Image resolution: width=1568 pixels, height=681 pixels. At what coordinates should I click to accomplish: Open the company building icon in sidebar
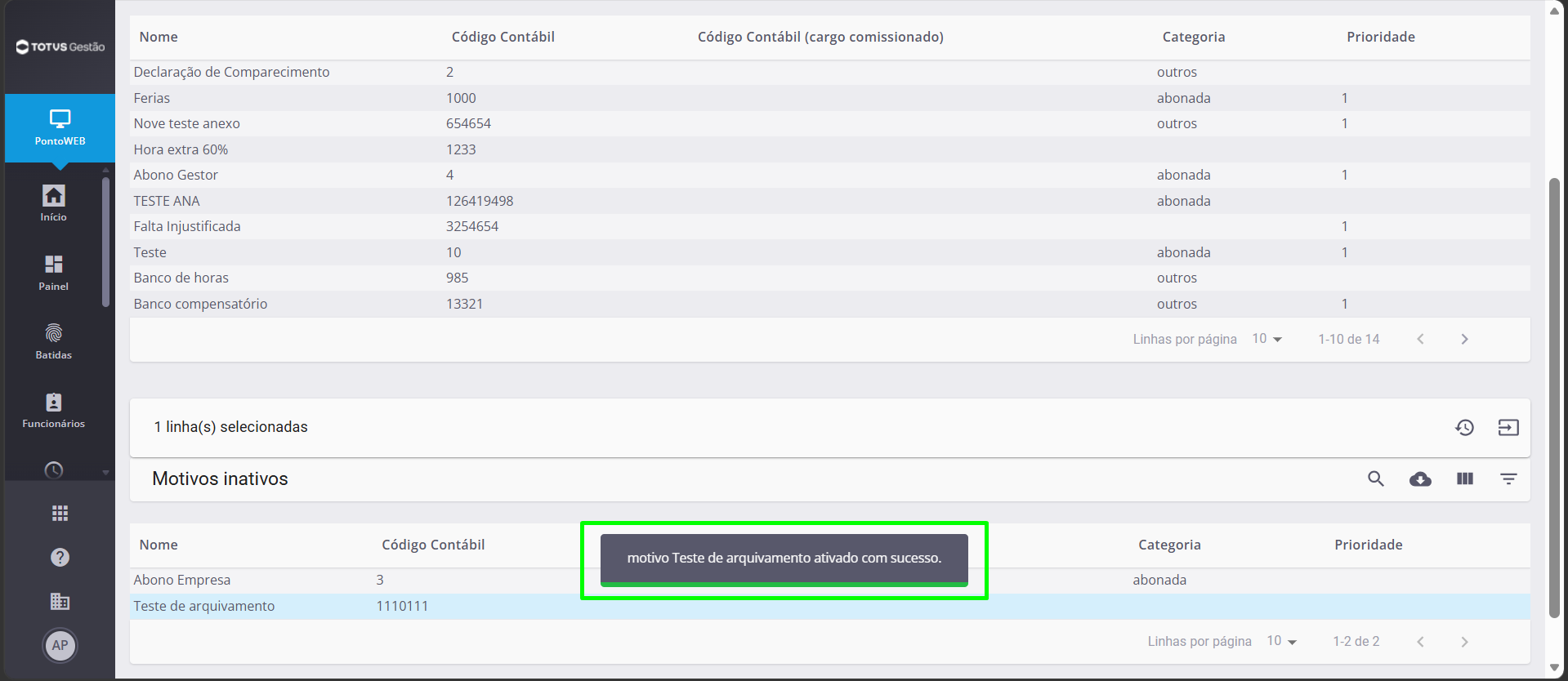tap(60, 602)
